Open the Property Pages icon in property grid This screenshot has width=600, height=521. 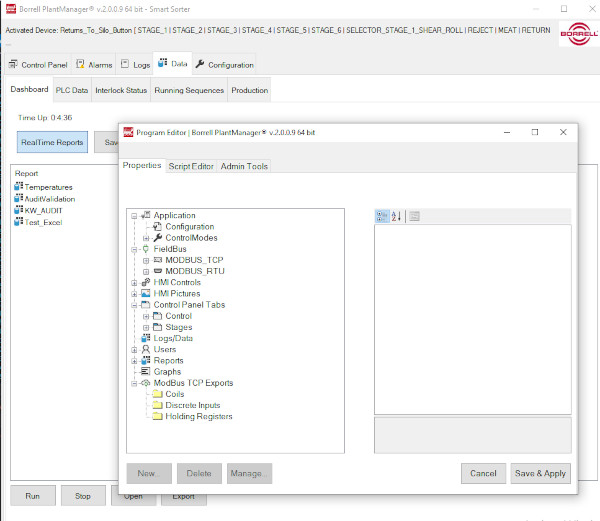coord(415,216)
